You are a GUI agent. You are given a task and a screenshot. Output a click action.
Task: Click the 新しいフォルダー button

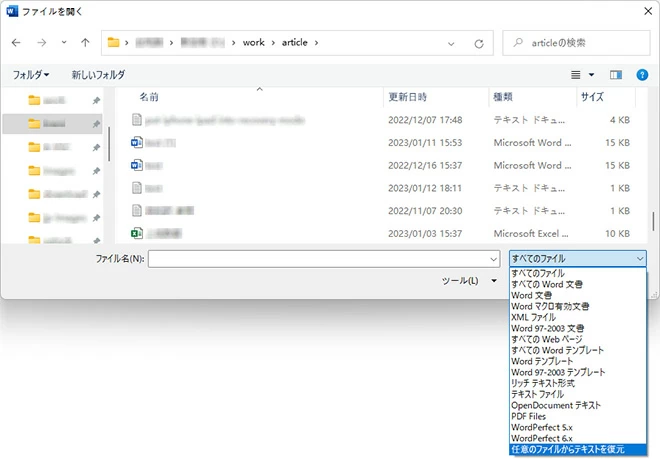coord(98,75)
